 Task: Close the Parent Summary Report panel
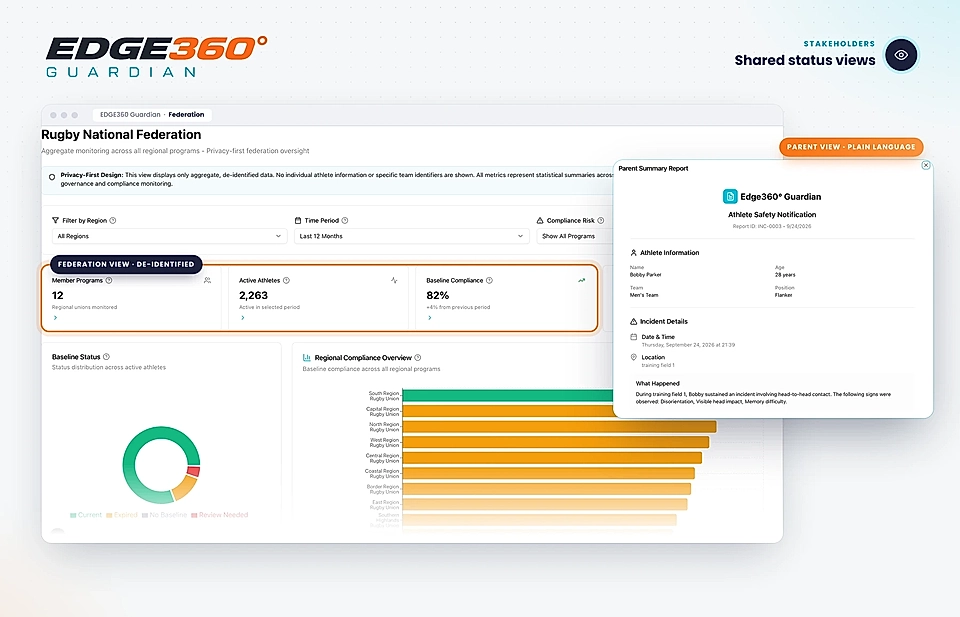926,165
